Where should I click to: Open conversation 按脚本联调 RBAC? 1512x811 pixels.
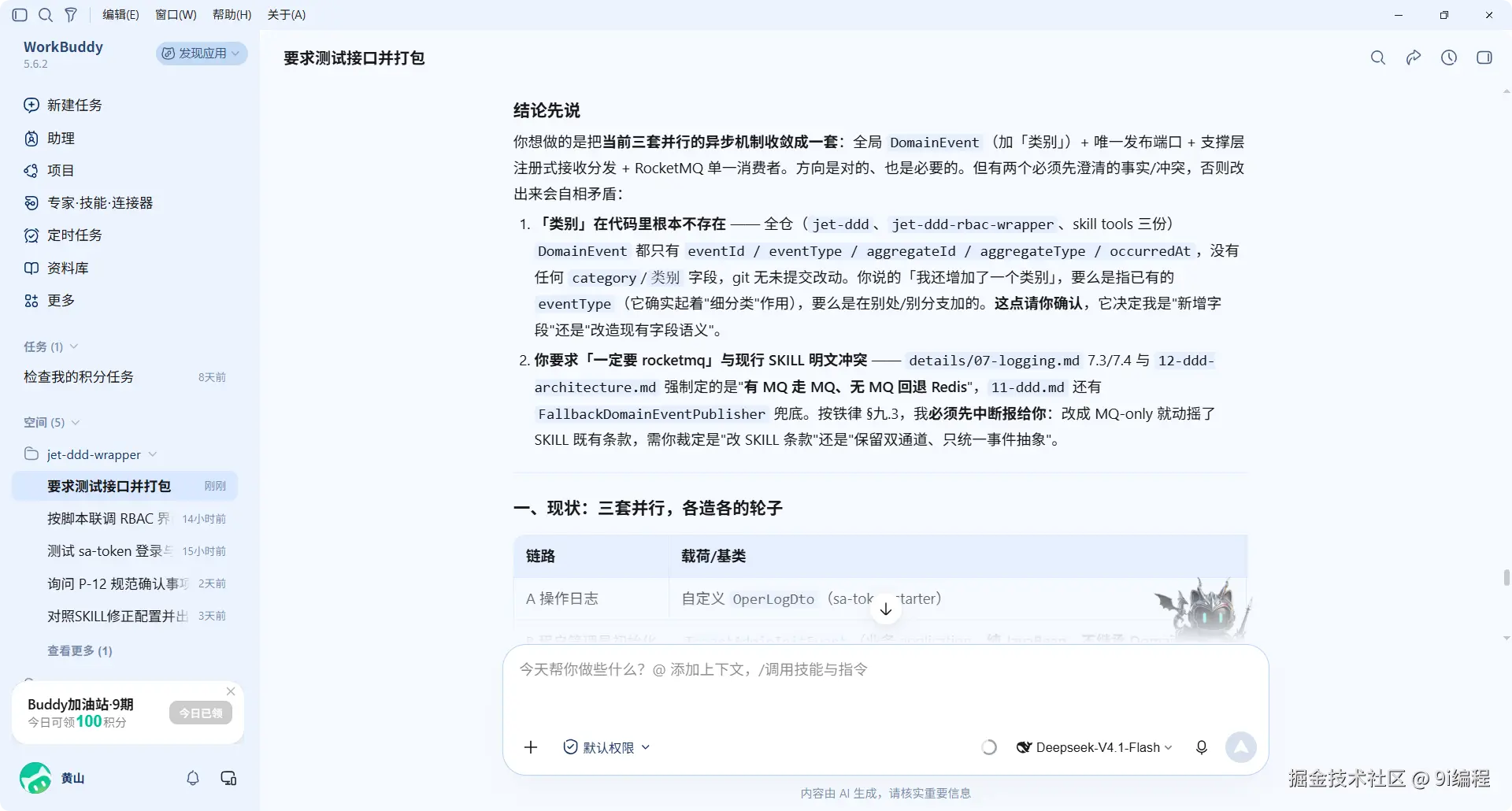tap(124, 519)
